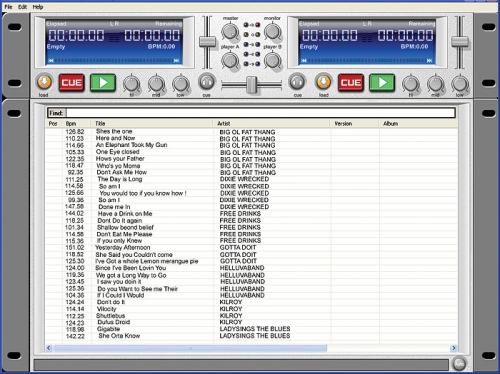
Task: Click player A's mid EQ knob
Action: click(156, 84)
